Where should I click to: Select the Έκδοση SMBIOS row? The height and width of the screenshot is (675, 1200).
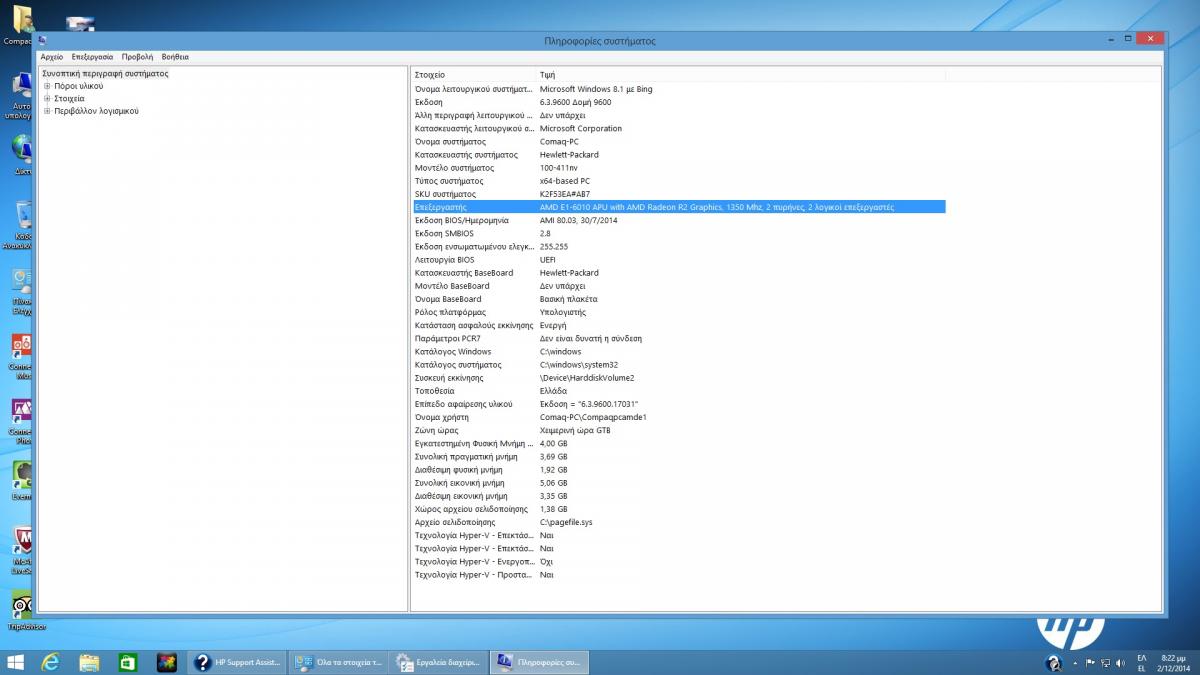(679, 233)
